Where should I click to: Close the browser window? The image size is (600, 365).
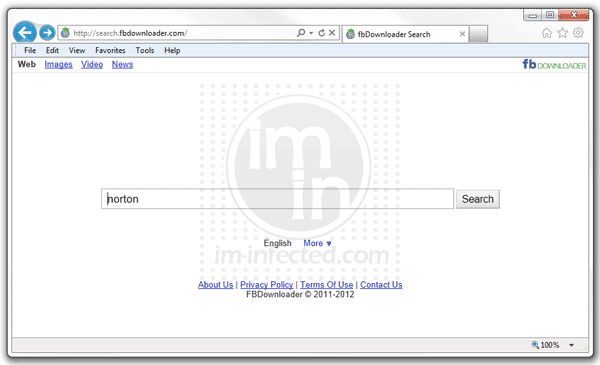tap(574, 15)
